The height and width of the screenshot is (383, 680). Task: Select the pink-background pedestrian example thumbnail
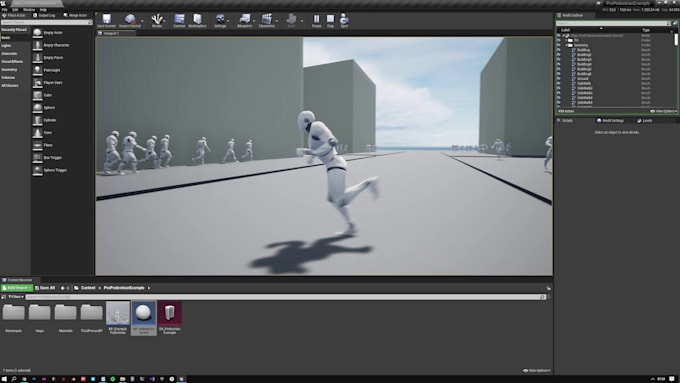point(170,314)
